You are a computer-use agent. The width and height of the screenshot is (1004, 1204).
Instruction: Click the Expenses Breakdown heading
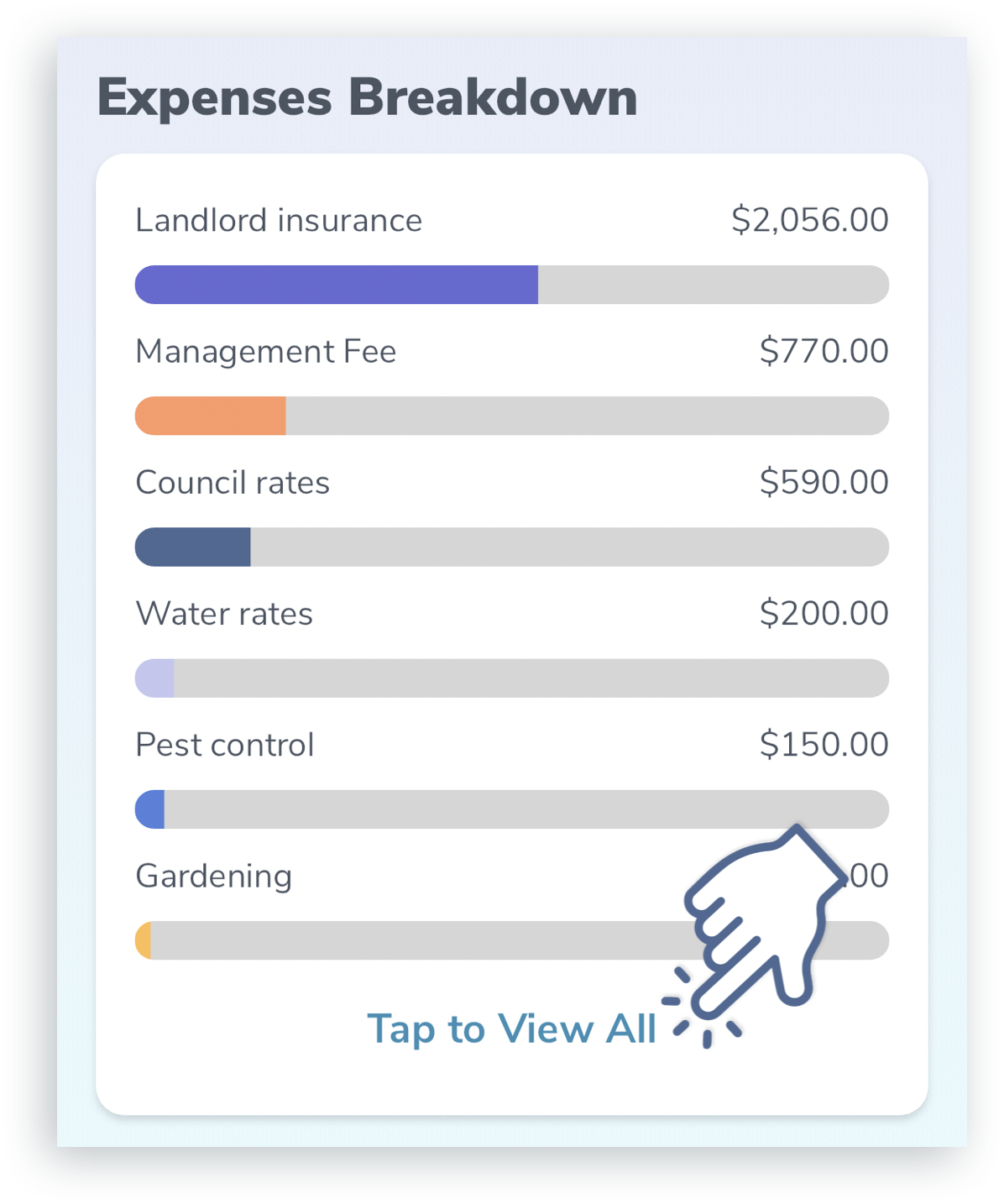368,97
